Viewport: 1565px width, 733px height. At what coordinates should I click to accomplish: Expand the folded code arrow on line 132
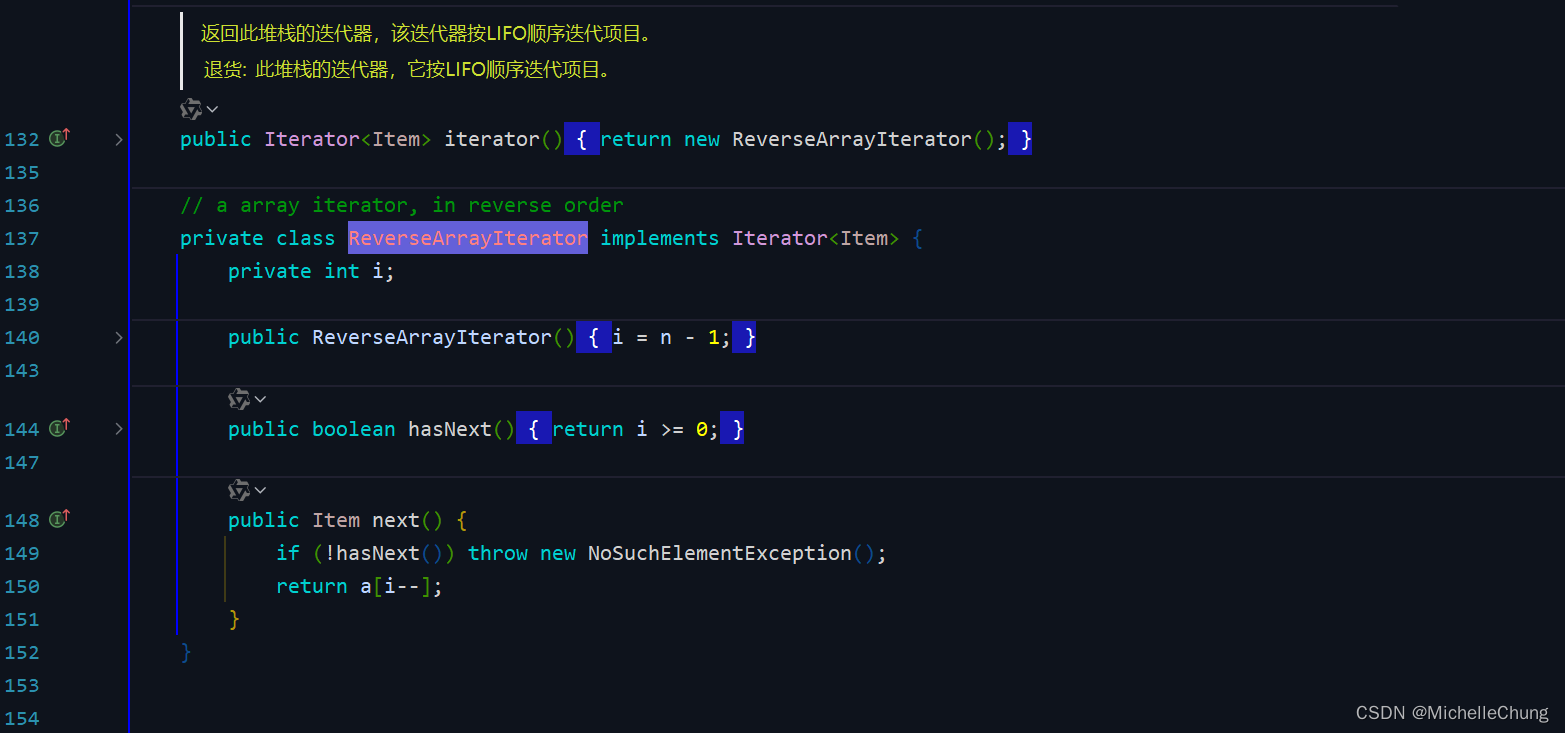[119, 139]
